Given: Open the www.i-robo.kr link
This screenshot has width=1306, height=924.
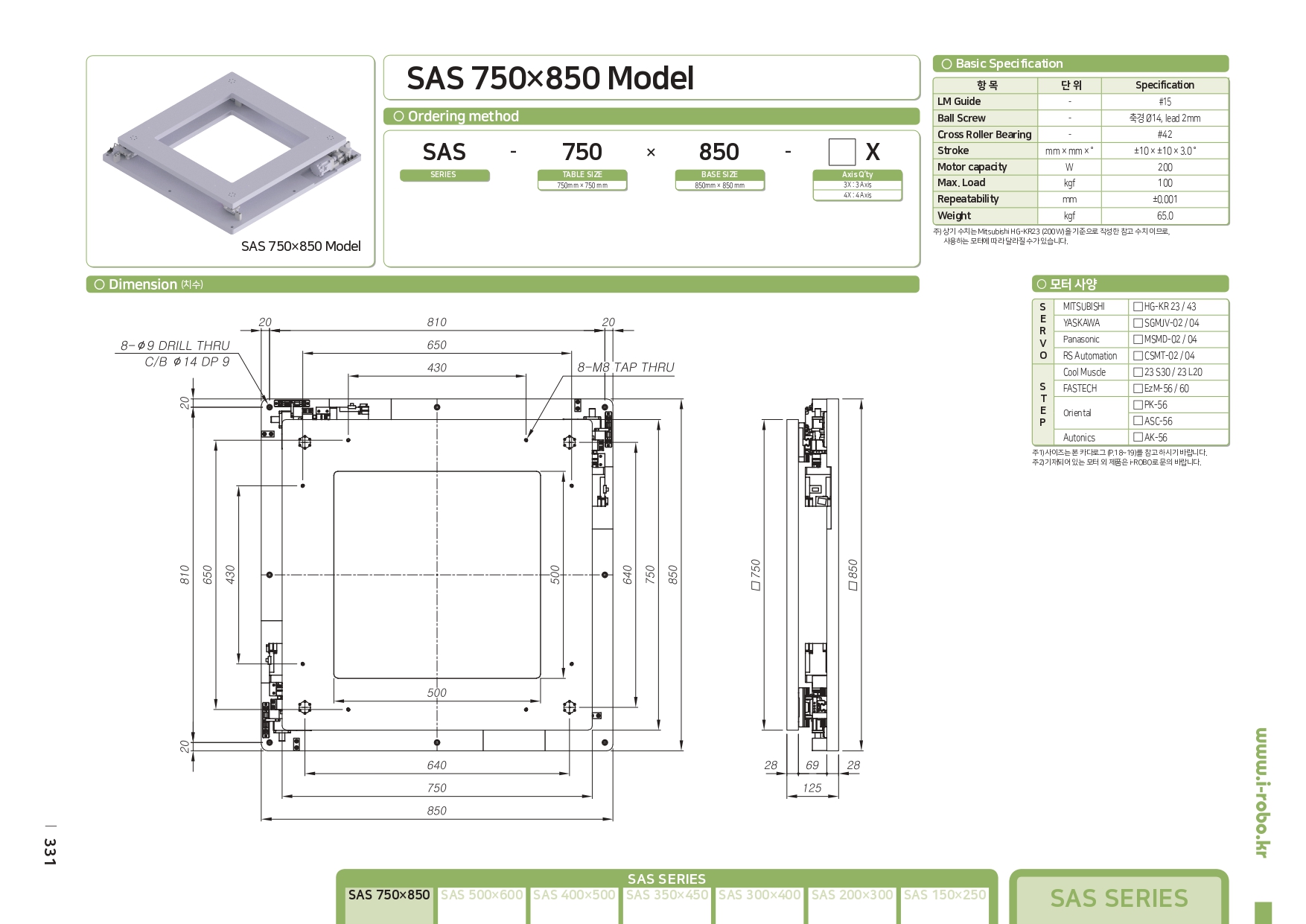Looking at the screenshot, I should coord(1261,792).
